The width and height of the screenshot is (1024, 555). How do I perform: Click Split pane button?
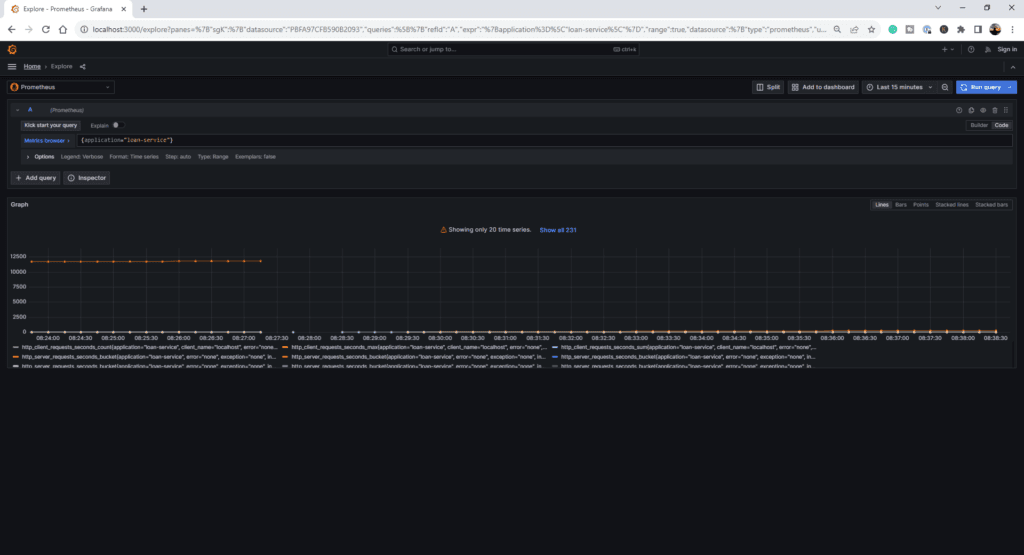(768, 87)
